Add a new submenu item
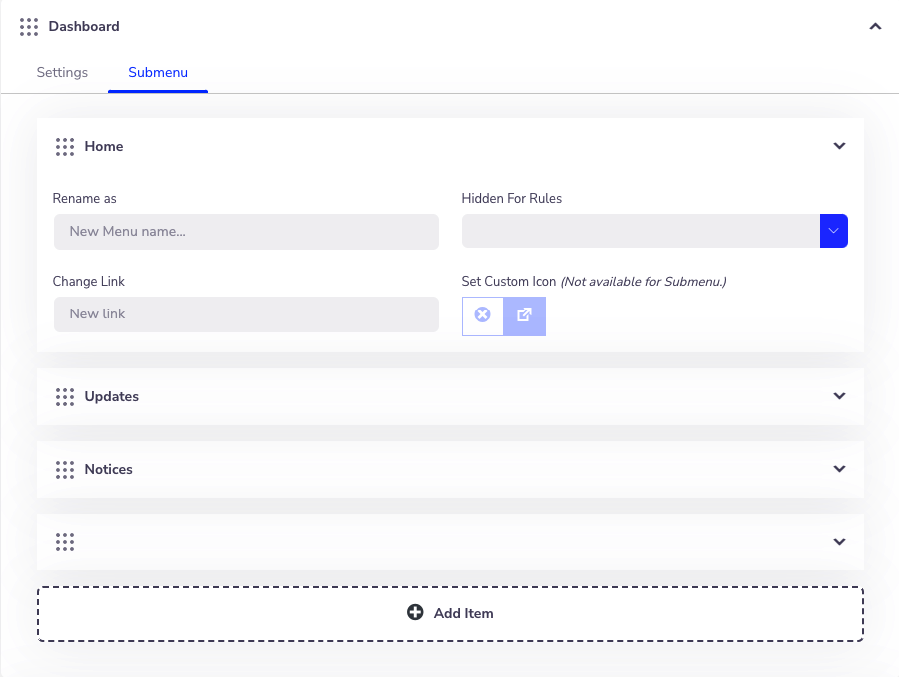Screen dimensions: 899x677 click(x=450, y=613)
